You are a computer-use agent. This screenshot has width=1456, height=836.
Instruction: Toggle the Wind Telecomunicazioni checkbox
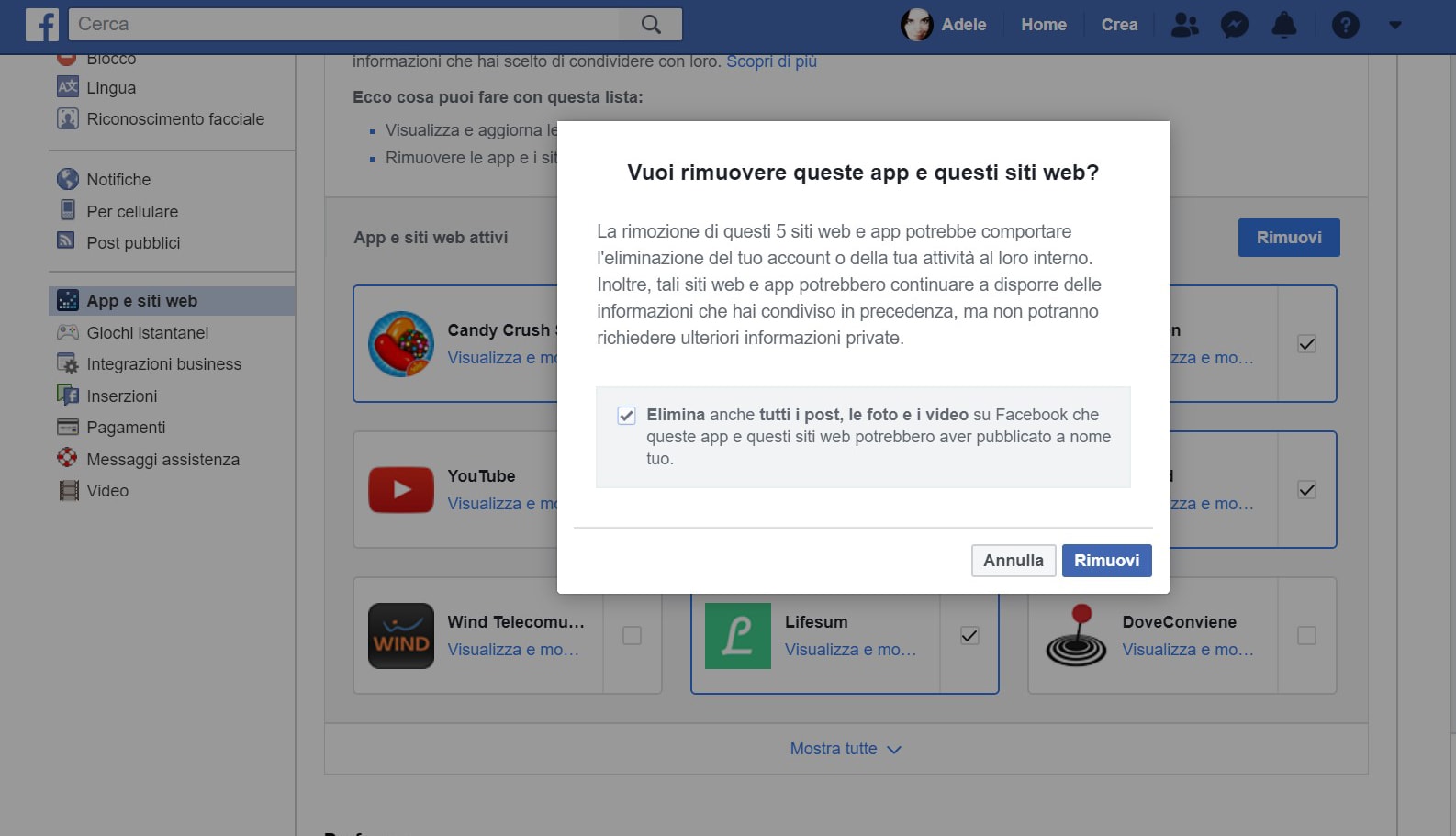[632, 635]
